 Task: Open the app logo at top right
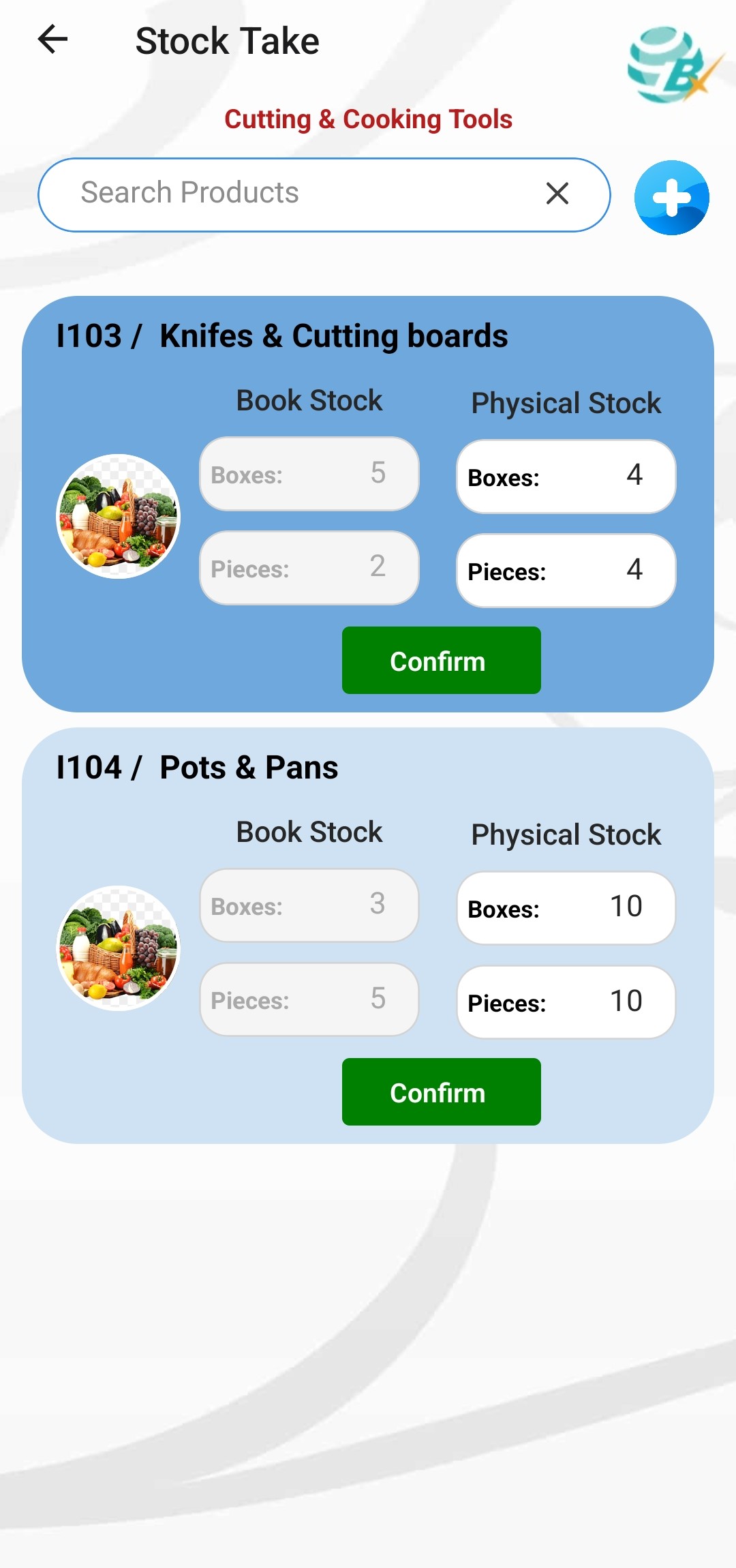(x=673, y=65)
